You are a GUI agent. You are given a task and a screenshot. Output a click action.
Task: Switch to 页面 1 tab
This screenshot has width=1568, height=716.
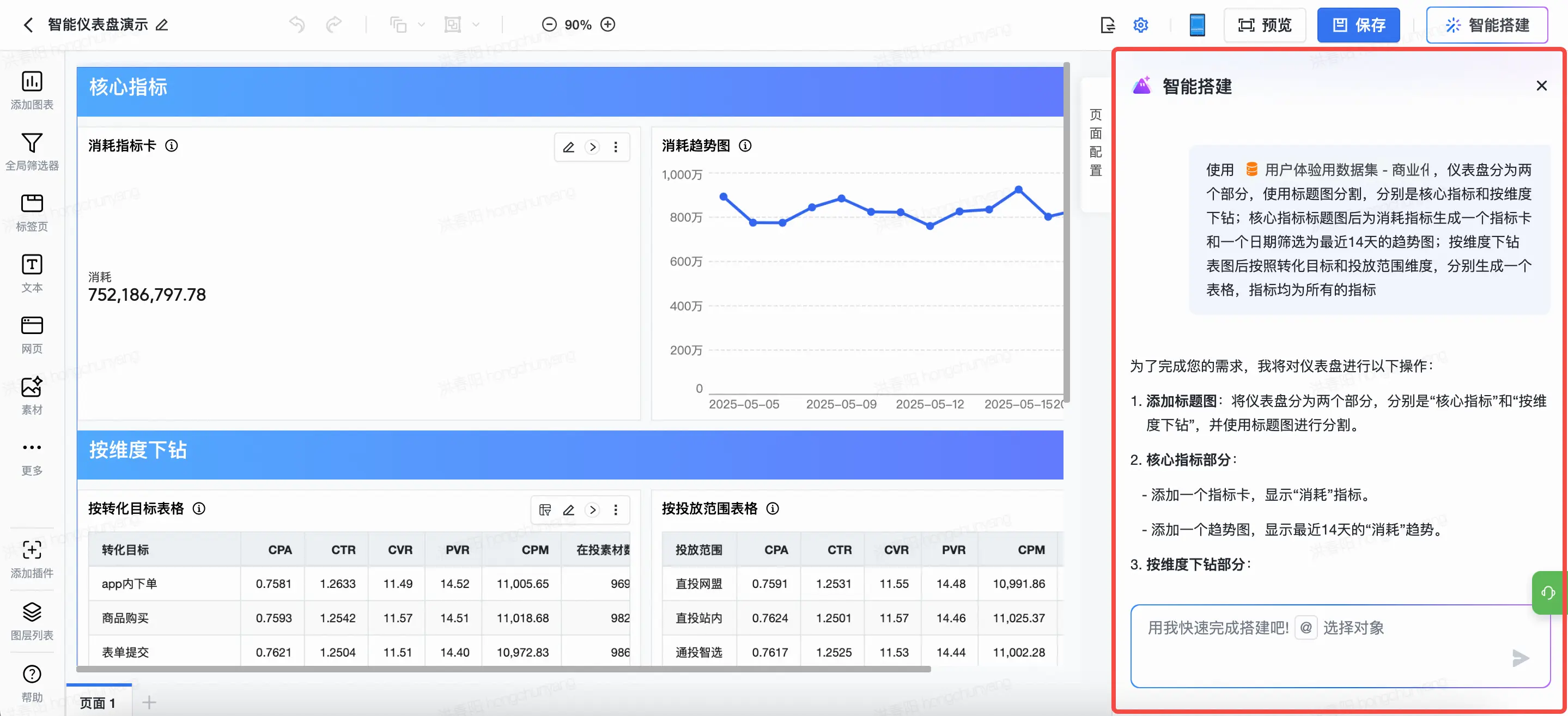point(98,702)
